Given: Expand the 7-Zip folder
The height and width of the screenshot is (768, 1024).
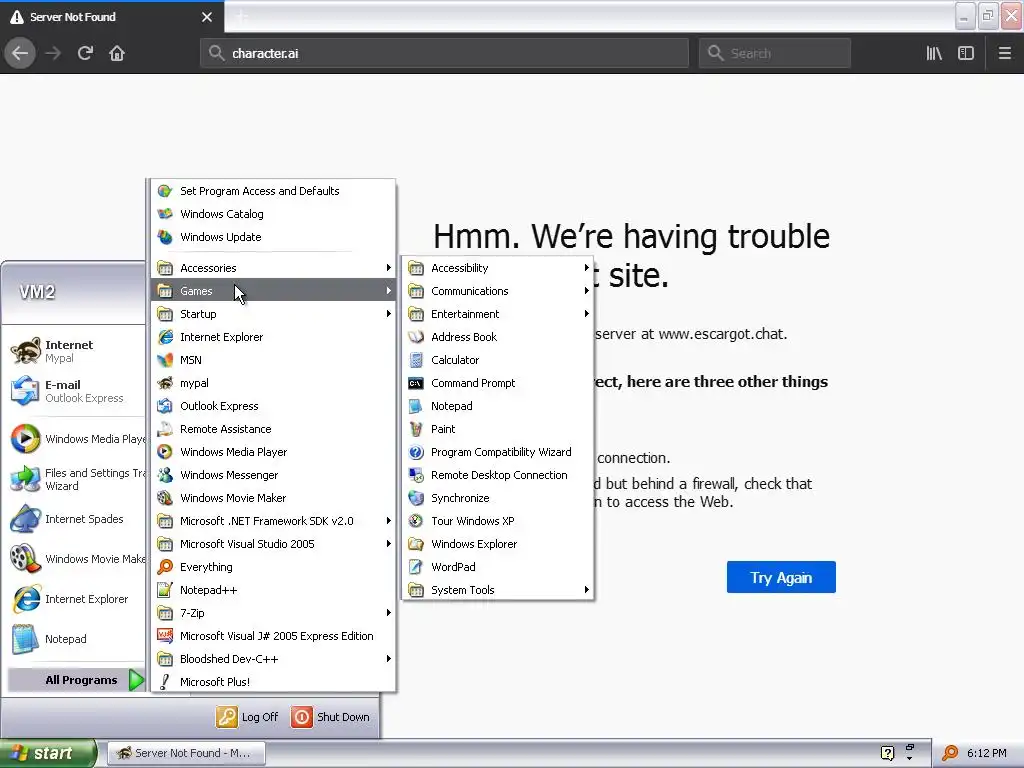Looking at the screenshot, I should pyautogui.click(x=273, y=613).
